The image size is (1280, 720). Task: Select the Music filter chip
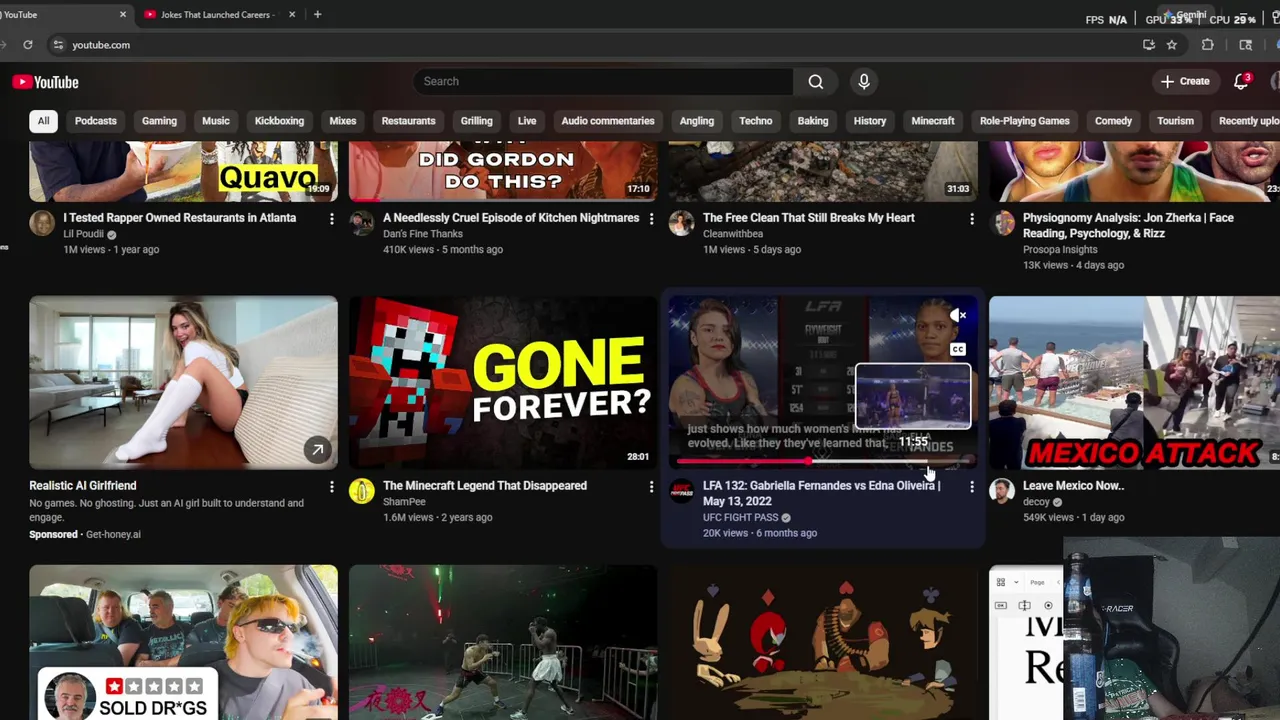coord(216,121)
